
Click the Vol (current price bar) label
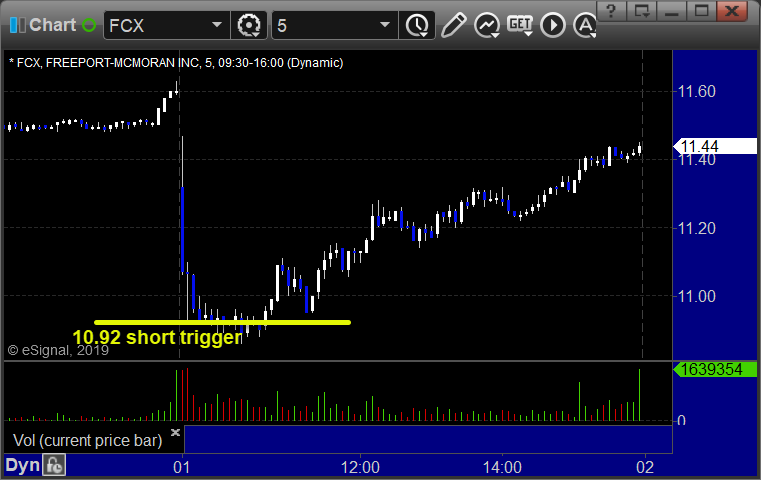tap(87, 440)
